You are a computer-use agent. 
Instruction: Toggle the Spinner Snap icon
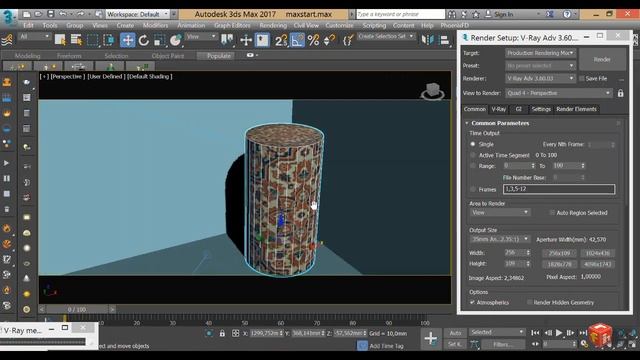coord(329,40)
